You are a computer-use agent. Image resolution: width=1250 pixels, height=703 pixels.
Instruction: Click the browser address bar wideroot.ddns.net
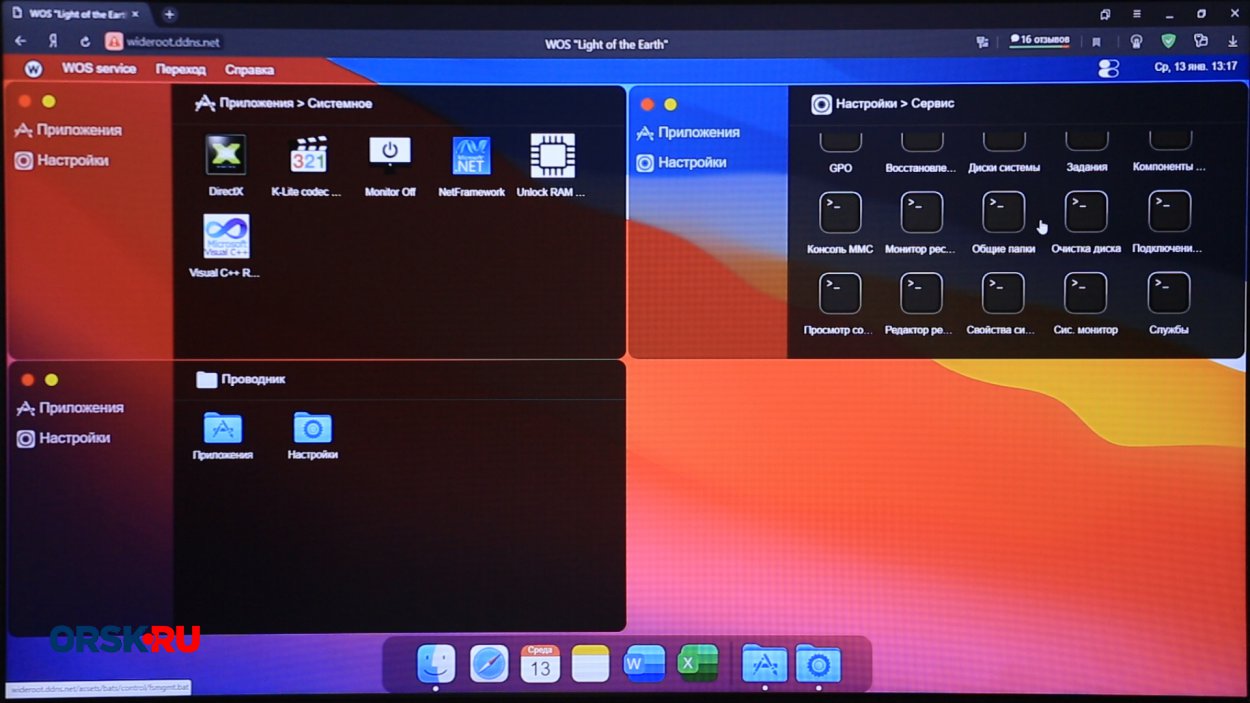point(173,42)
